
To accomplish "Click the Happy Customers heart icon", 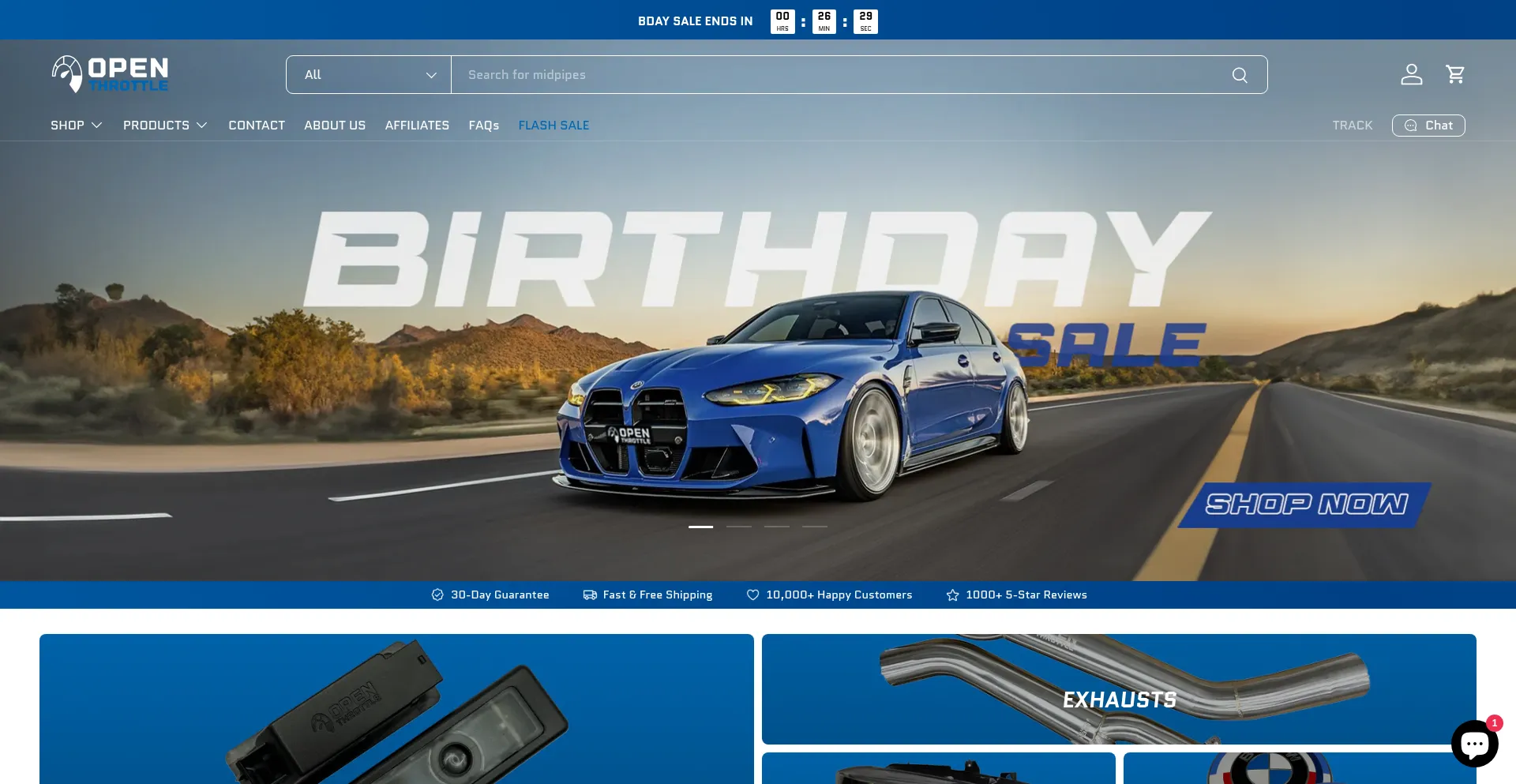I will pos(752,595).
